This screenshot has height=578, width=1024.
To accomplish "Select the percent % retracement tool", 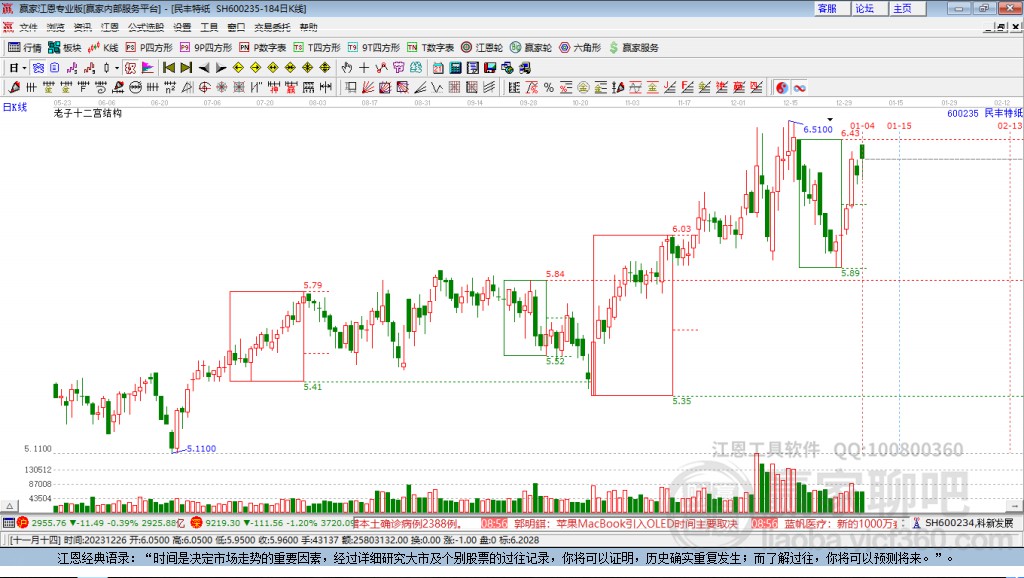I will tap(549, 87).
